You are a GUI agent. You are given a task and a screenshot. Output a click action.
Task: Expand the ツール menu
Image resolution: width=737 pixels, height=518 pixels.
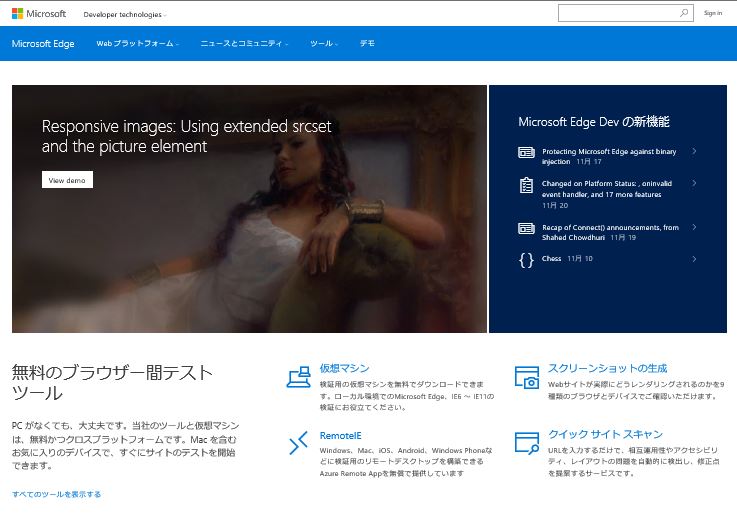pos(324,43)
